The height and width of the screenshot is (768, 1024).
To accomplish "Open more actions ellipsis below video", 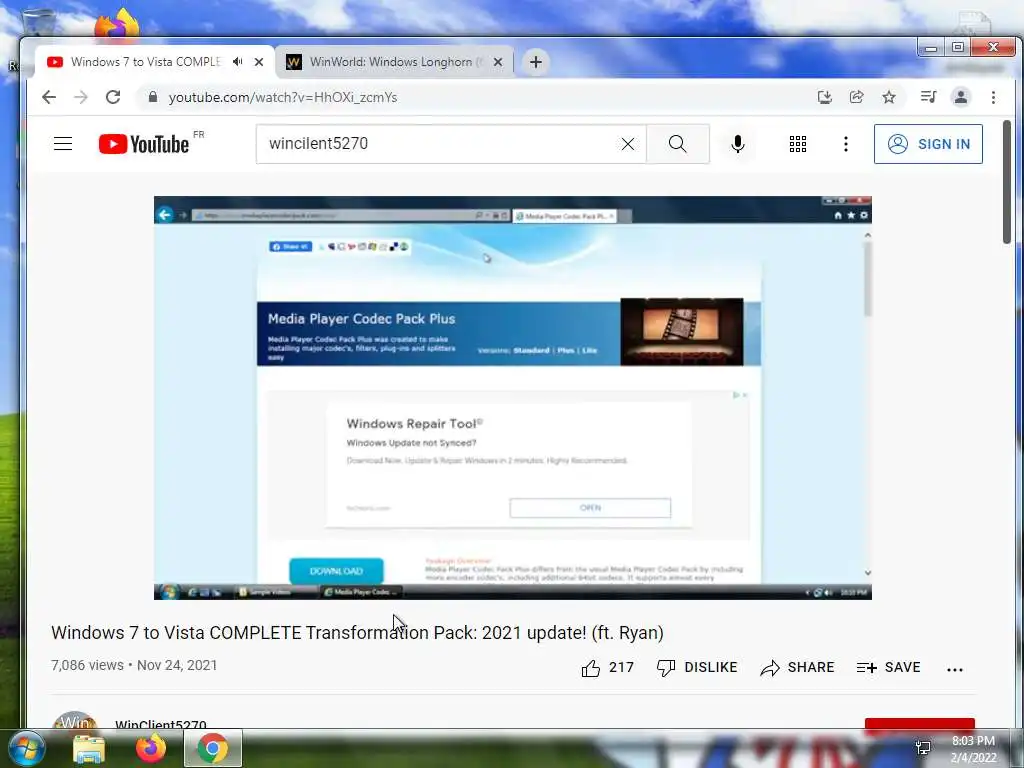I will (955, 669).
